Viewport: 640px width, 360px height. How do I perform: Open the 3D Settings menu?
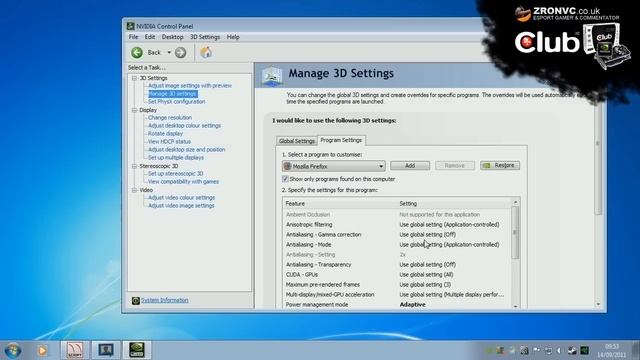tap(205, 37)
